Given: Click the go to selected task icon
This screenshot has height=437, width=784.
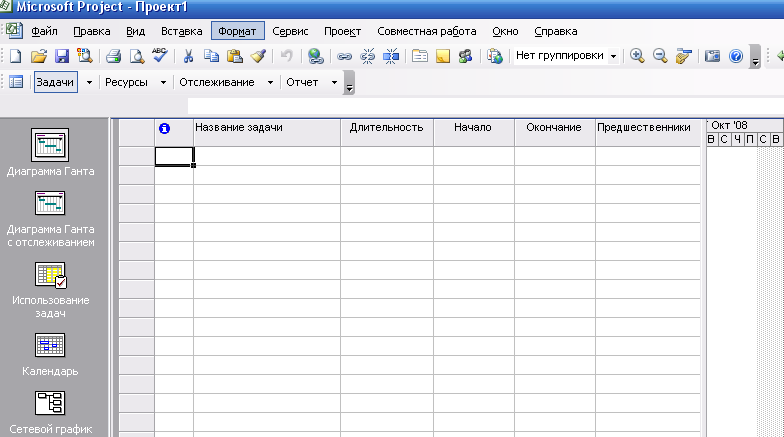Looking at the screenshot, I should pyautogui.click(x=683, y=56).
